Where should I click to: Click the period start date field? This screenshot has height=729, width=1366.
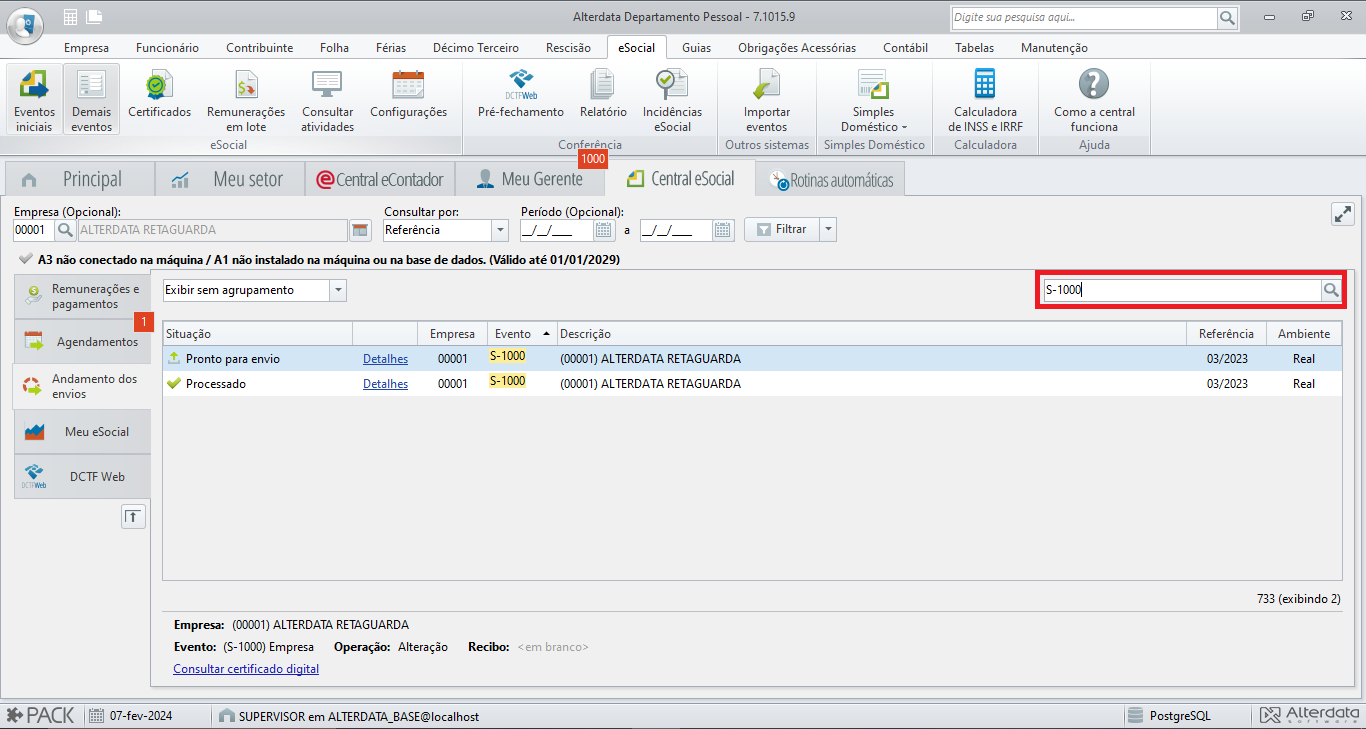point(557,230)
